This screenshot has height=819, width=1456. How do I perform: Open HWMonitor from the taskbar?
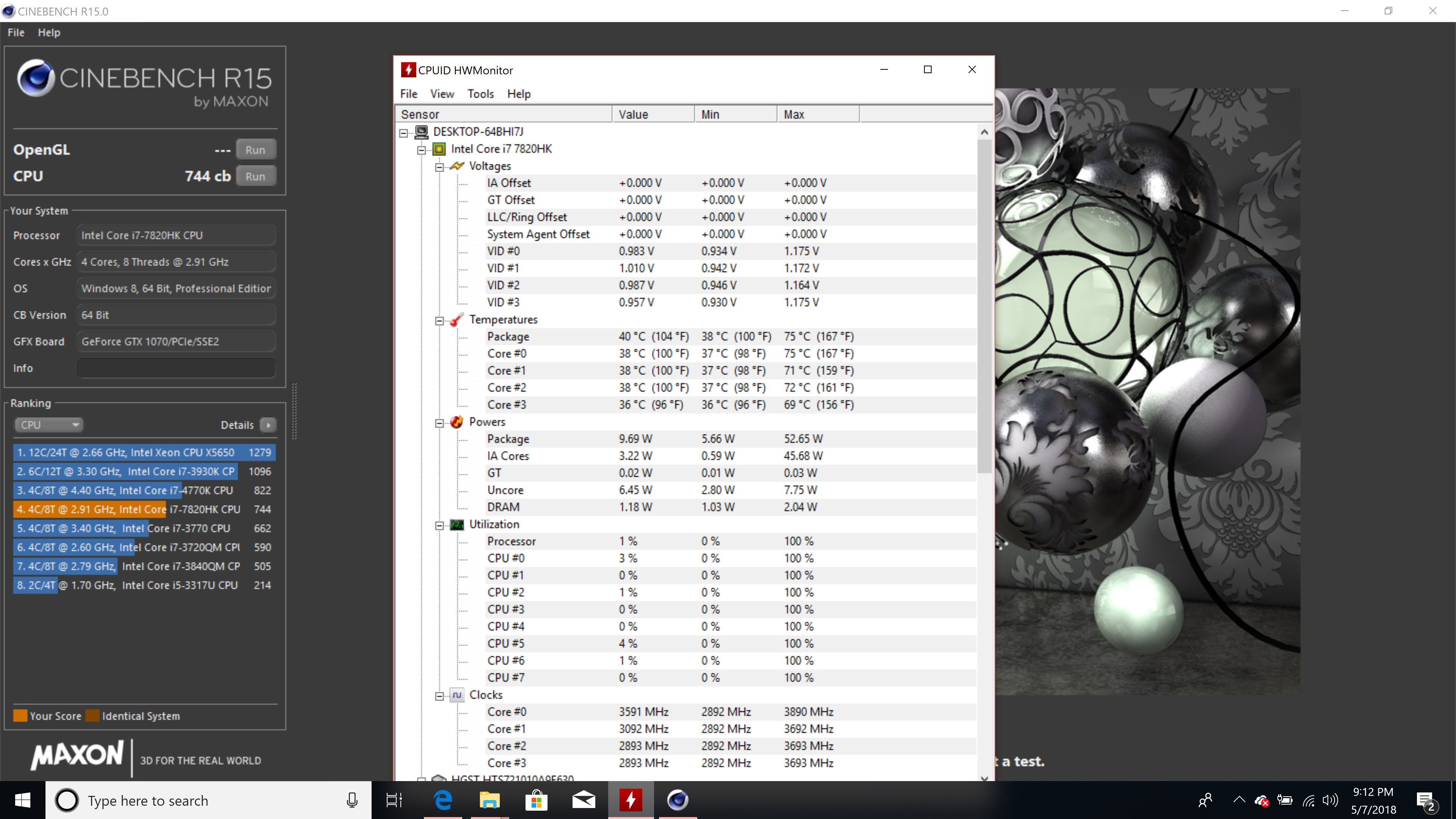click(631, 800)
